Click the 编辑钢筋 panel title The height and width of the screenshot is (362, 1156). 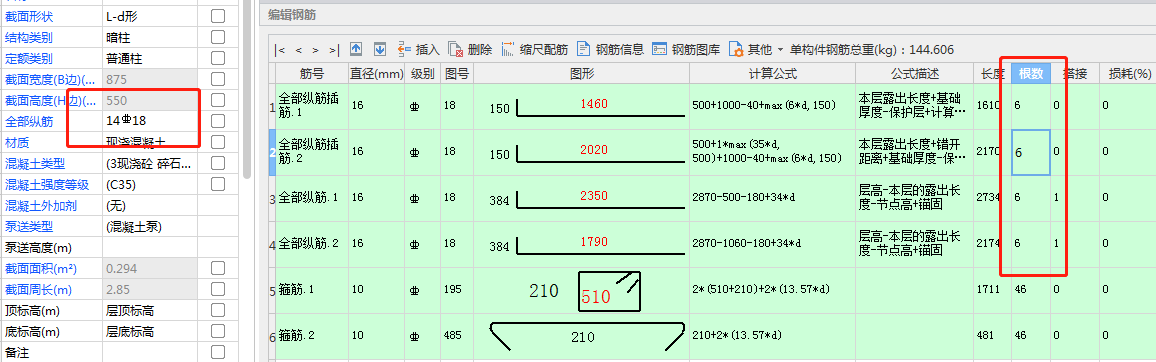[x=292, y=15]
